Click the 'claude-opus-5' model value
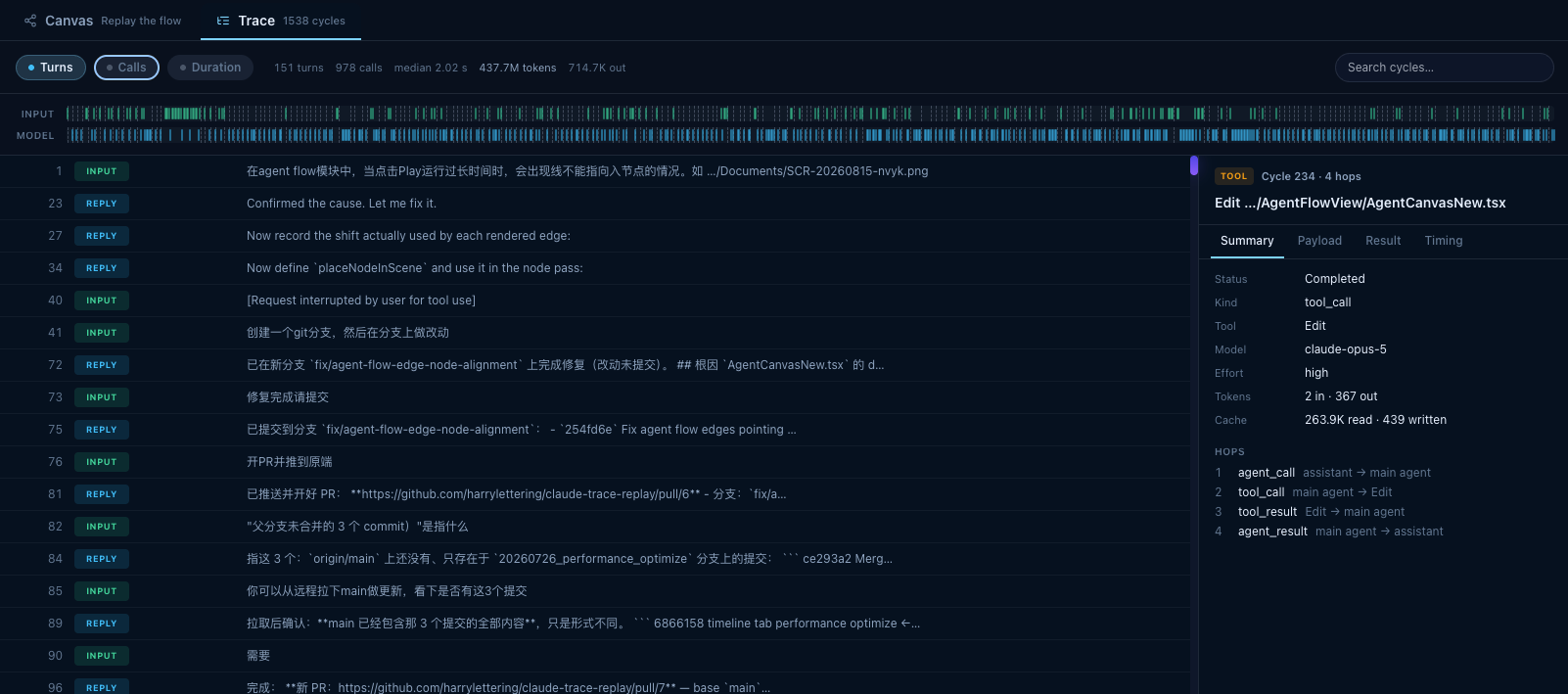The image size is (1568, 694). (x=1346, y=349)
